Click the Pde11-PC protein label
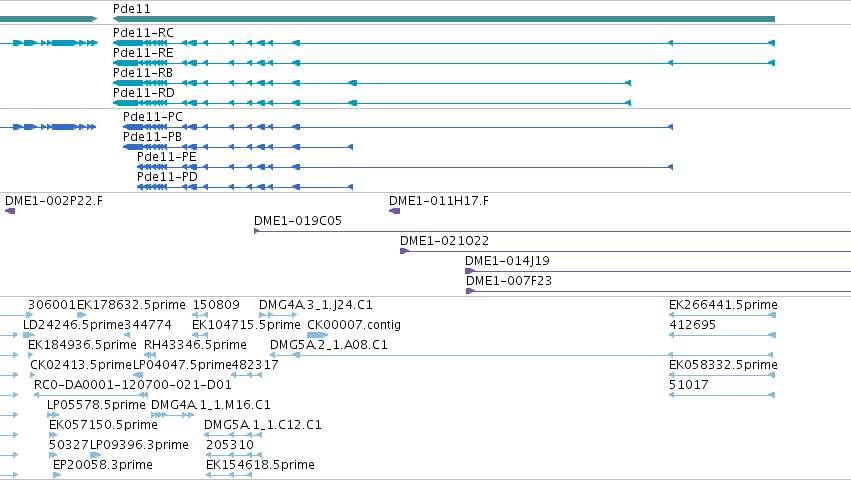The height and width of the screenshot is (480, 851). point(153,117)
